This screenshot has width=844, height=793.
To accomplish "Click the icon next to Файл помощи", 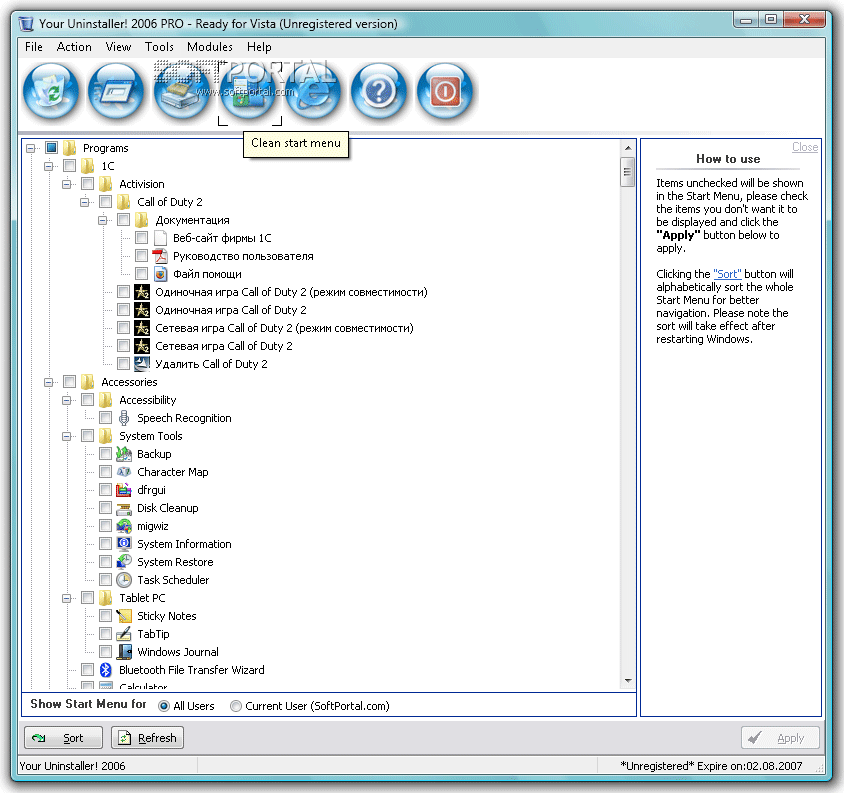I will click(160, 273).
